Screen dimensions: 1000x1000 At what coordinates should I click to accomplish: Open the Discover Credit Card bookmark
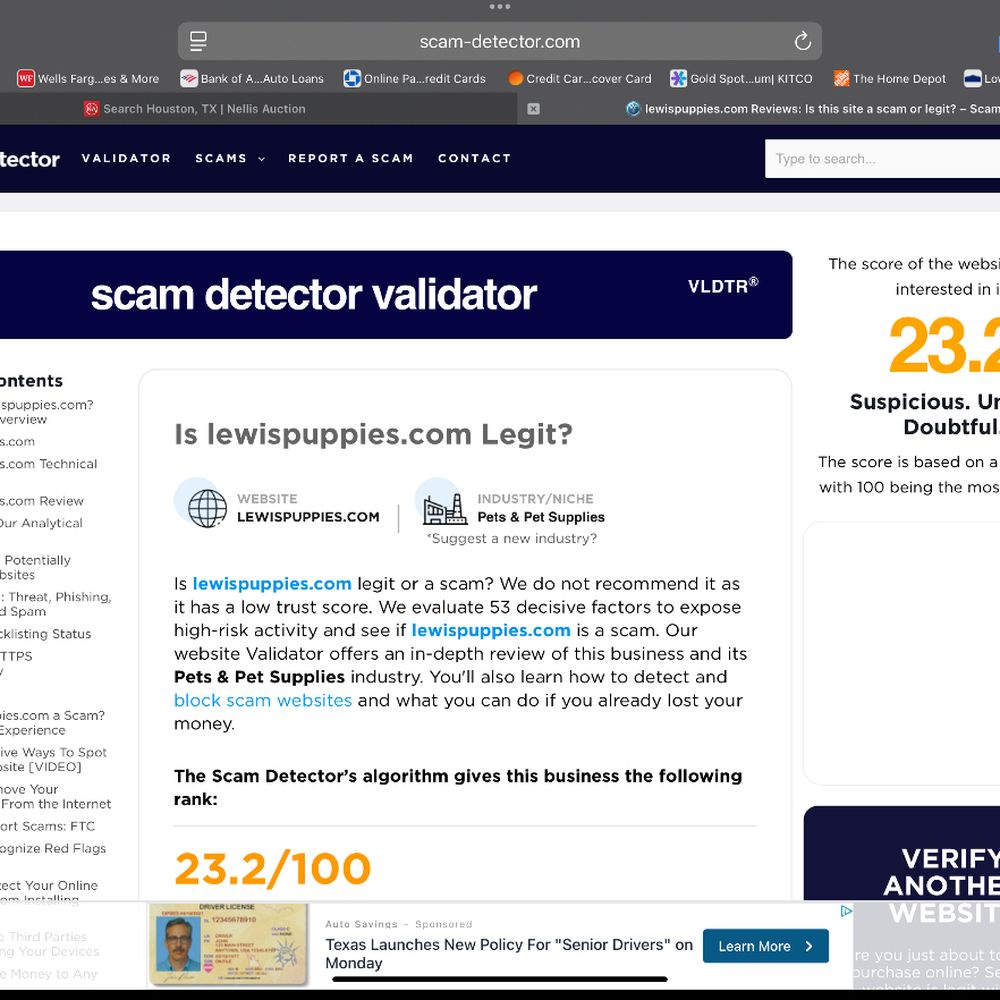tap(580, 78)
